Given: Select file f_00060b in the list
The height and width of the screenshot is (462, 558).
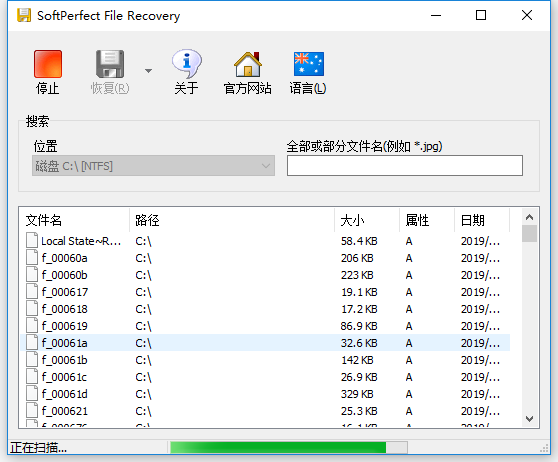Looking at the screenshot, I should click(x=265, y=275).
